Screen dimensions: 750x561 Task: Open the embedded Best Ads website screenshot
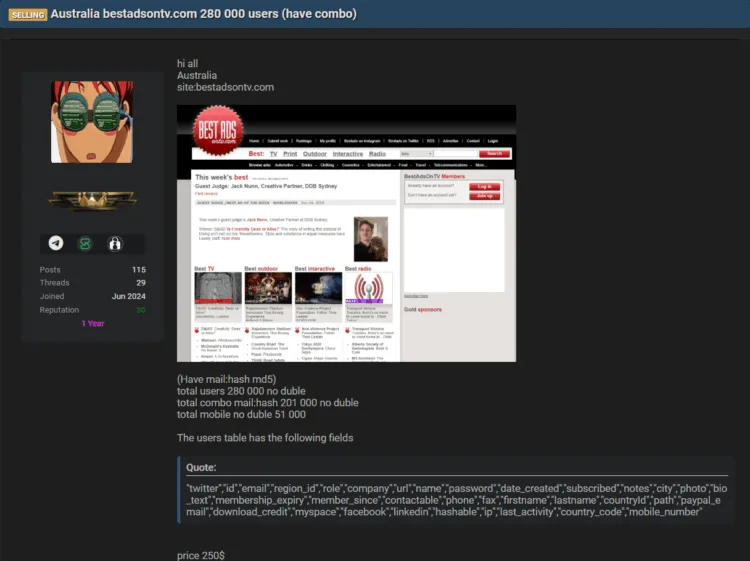pos(346,233)
